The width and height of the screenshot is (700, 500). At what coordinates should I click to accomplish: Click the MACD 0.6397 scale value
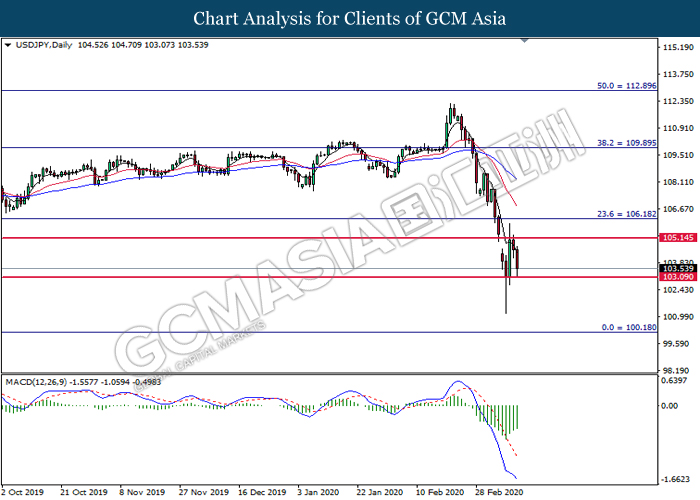pos(674,380)
